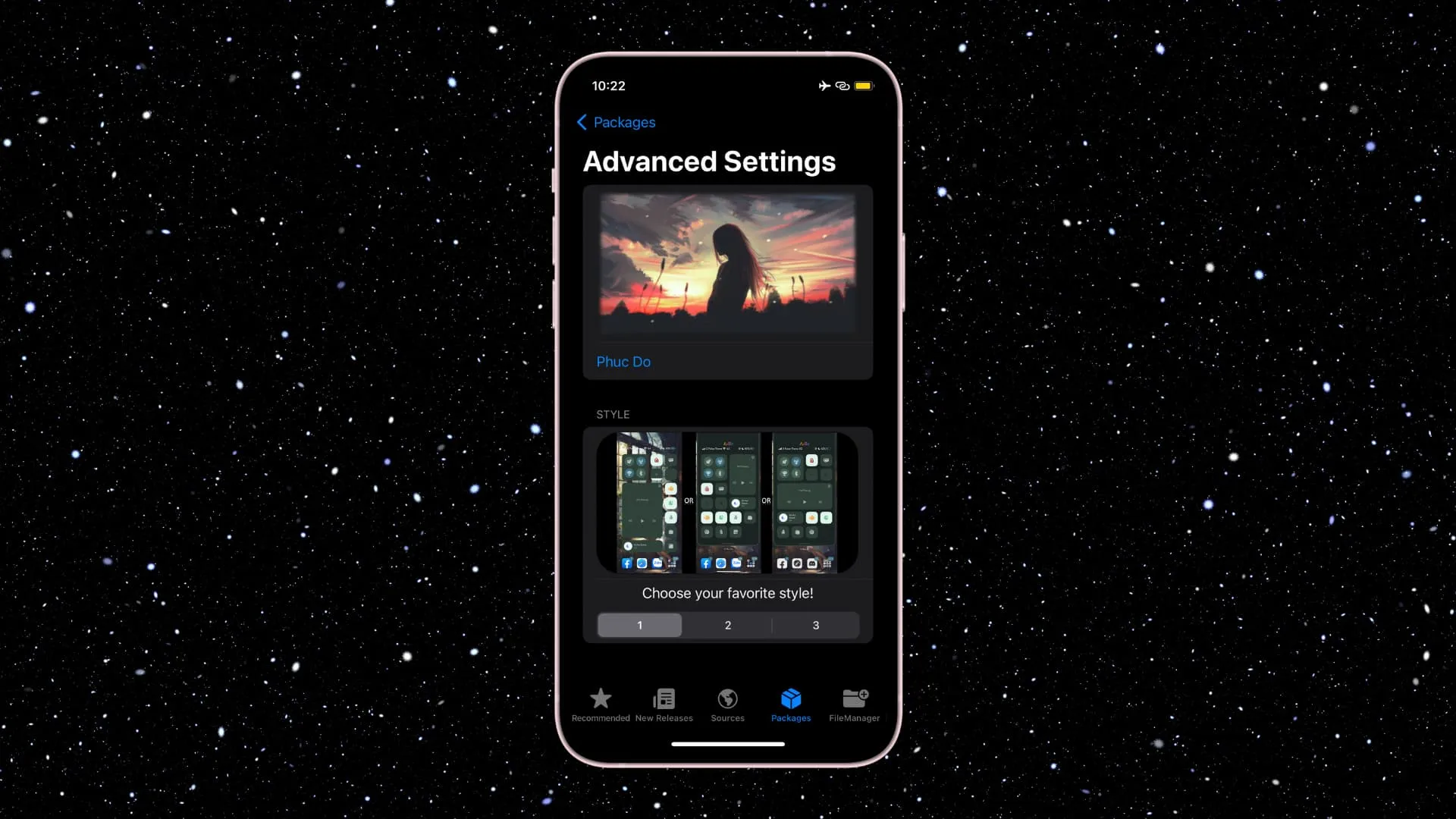Select style option 1

pyautogui.click(x=640, y=625)
